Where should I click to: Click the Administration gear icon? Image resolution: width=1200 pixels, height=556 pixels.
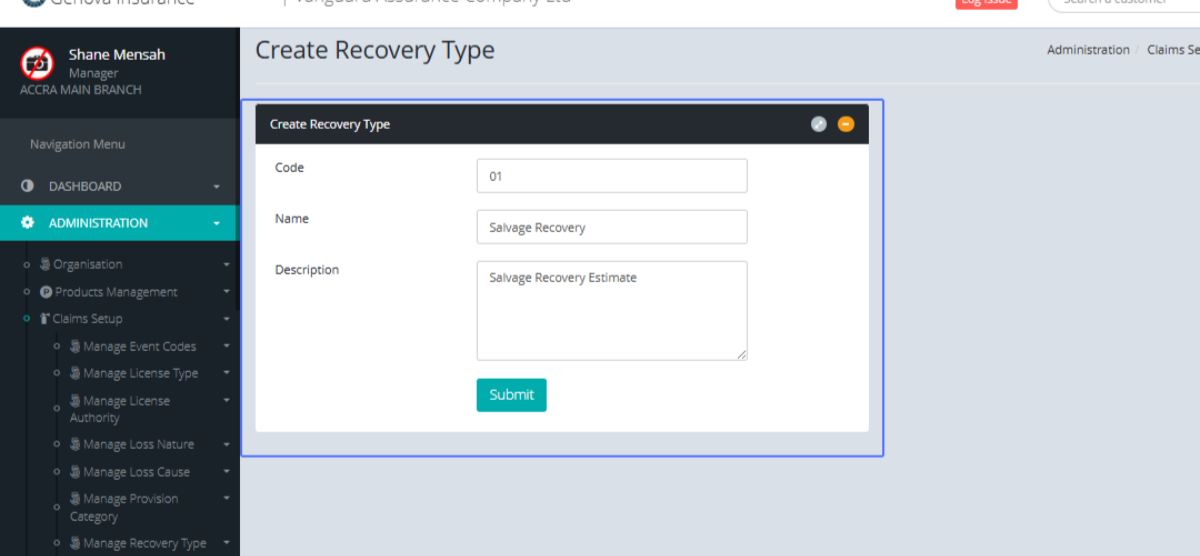coord(28,223)
